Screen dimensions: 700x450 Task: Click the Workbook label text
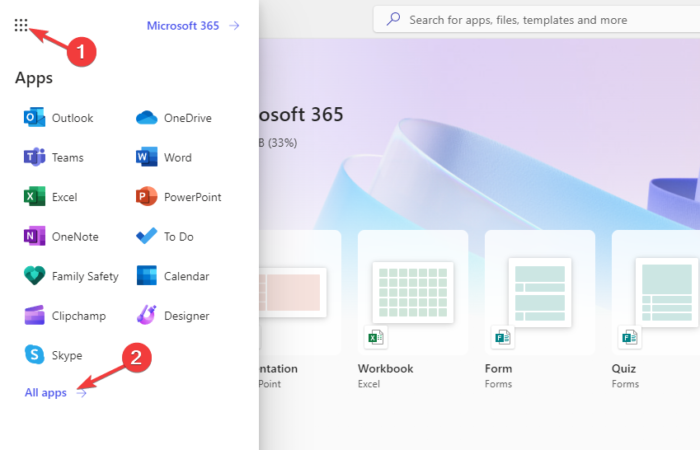[x=385, y=369]
